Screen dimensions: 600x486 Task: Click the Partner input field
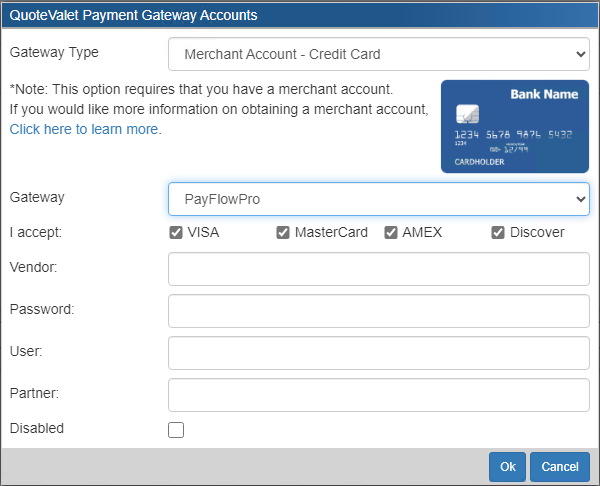pos(379,395)
